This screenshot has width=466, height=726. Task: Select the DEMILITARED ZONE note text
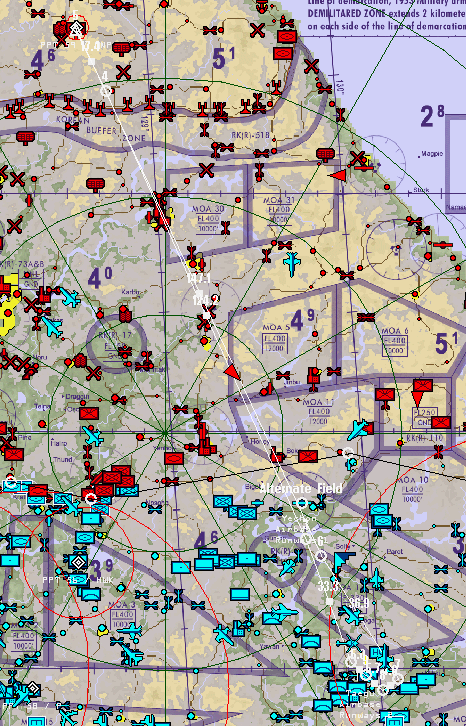386,14
